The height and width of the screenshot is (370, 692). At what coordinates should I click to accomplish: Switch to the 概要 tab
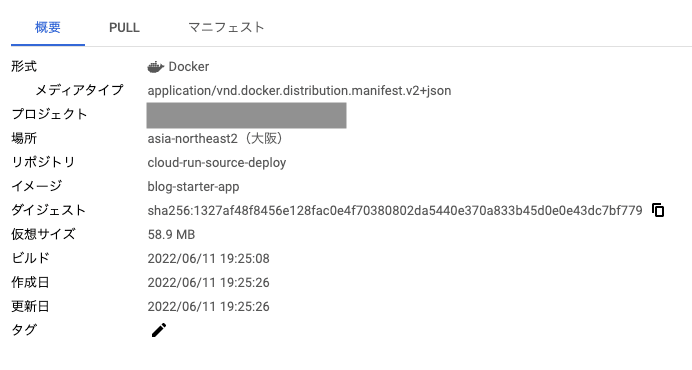coord(48,27)
